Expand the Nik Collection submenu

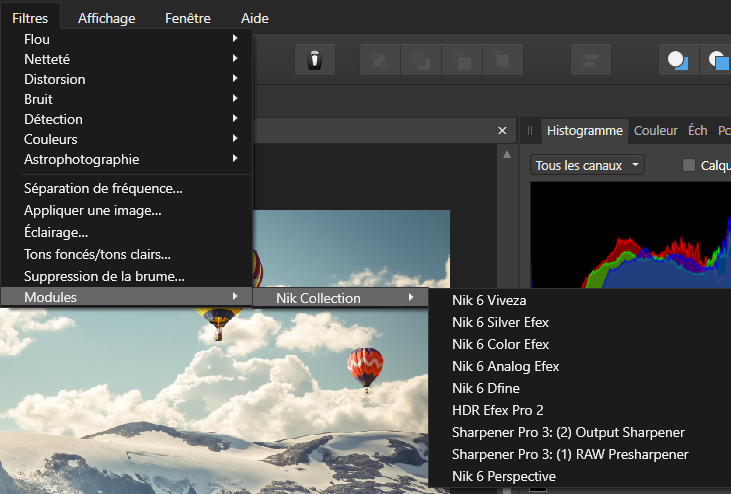click(340, 298)
